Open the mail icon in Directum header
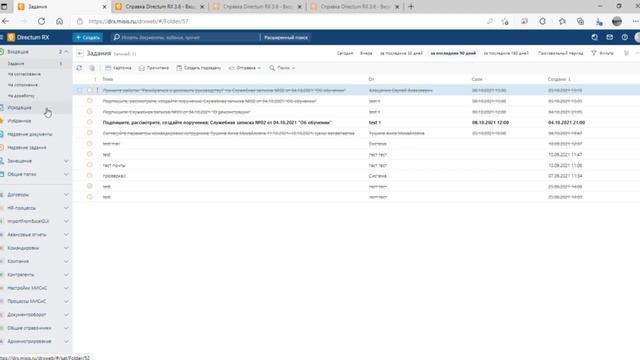This screenshot has width=640, height=360. [x=609, y=37]
